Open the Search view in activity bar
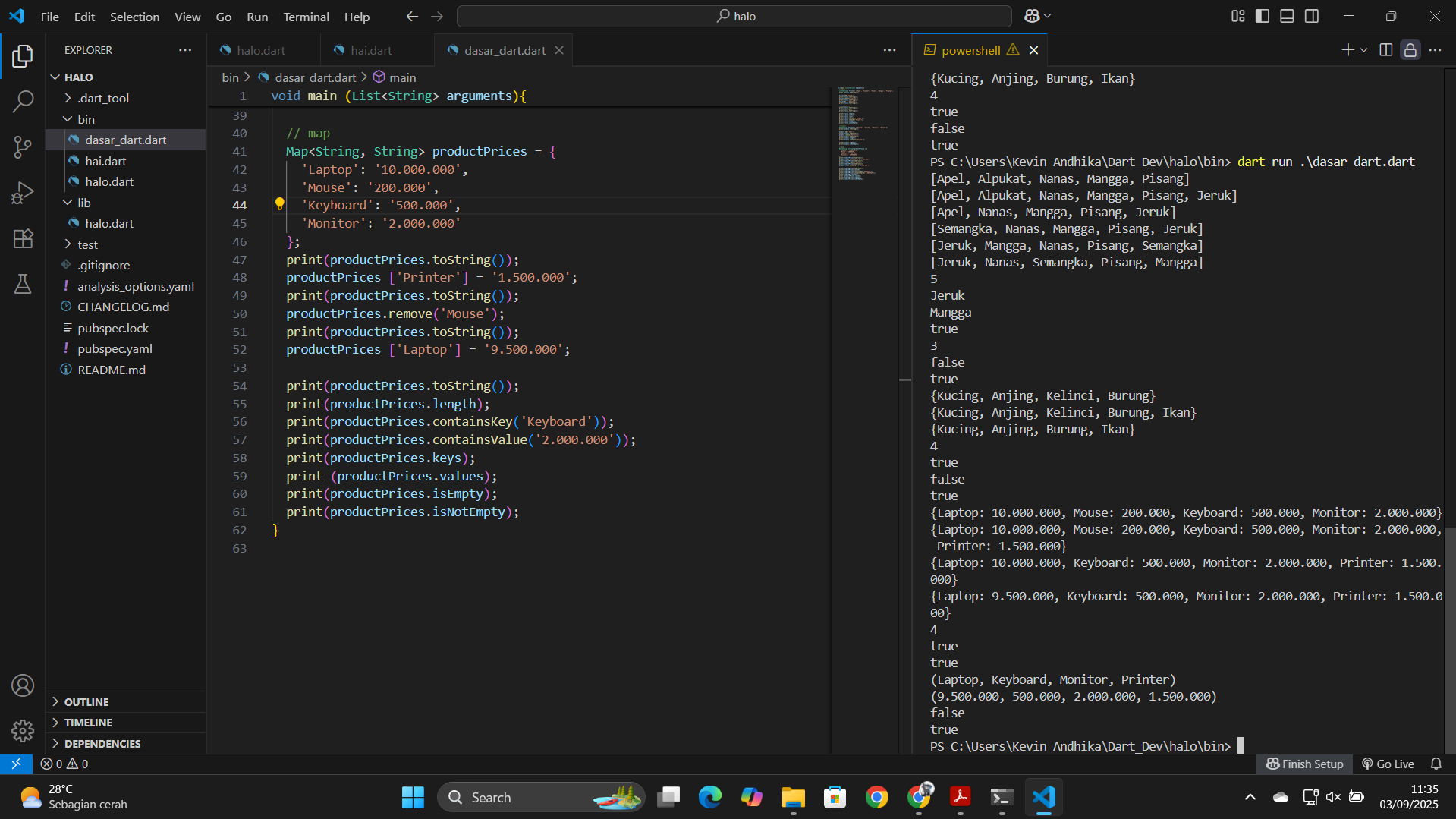The image size is (1456, 819). (x=23, y=101)
